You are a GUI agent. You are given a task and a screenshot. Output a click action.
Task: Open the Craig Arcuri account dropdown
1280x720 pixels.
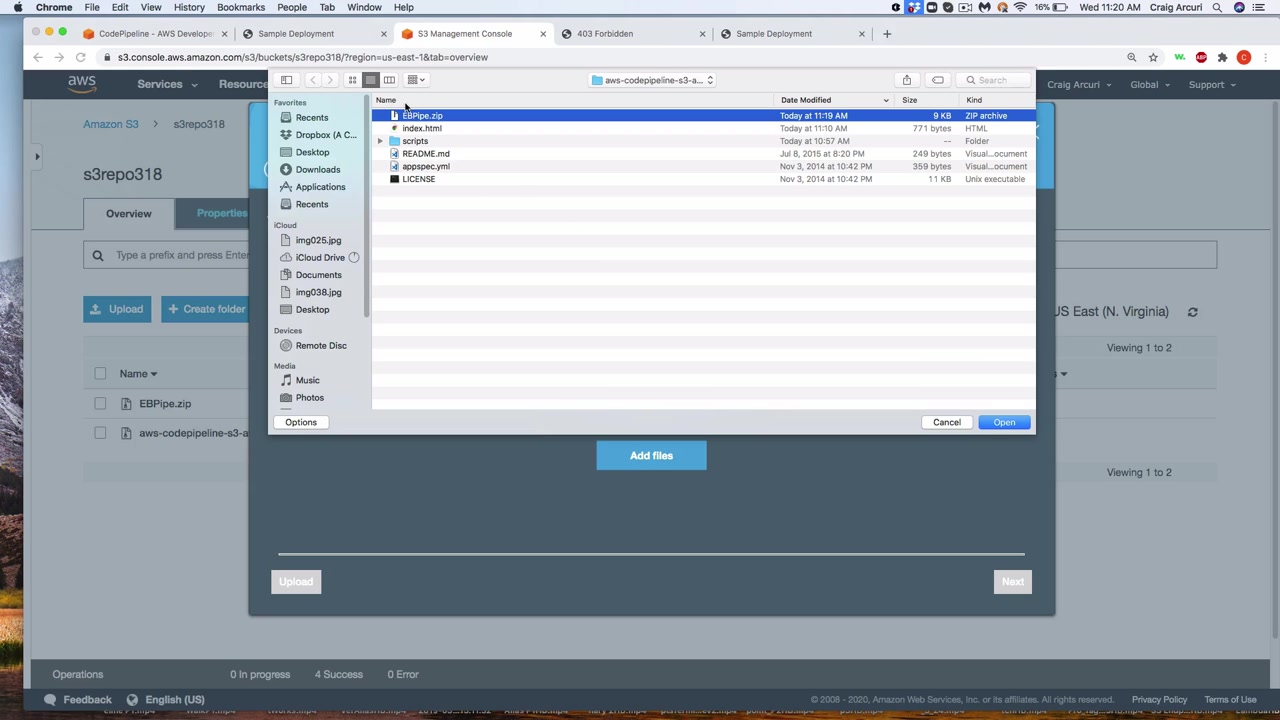(1081, 85)
